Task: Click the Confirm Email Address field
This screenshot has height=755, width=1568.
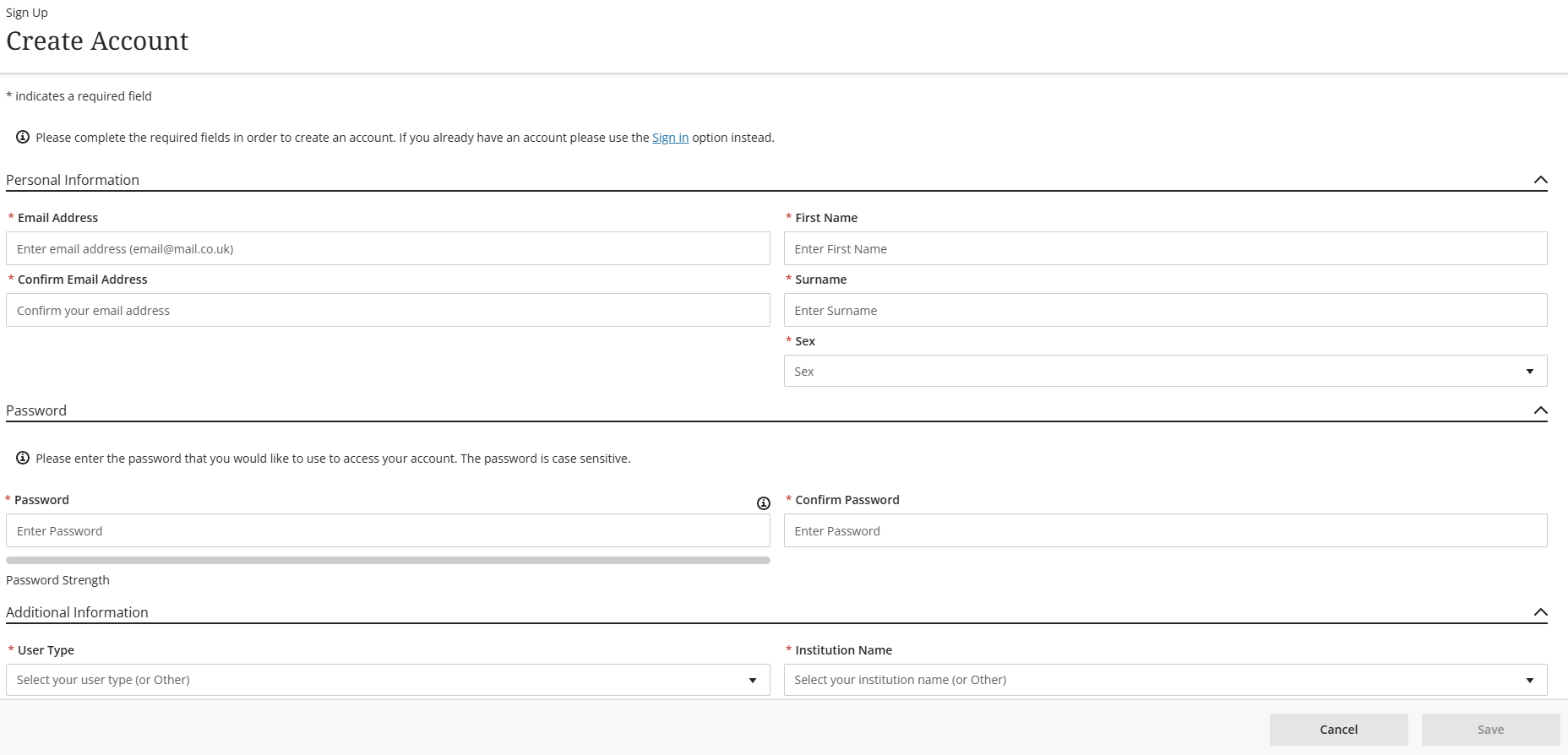Action: (388, 310)
